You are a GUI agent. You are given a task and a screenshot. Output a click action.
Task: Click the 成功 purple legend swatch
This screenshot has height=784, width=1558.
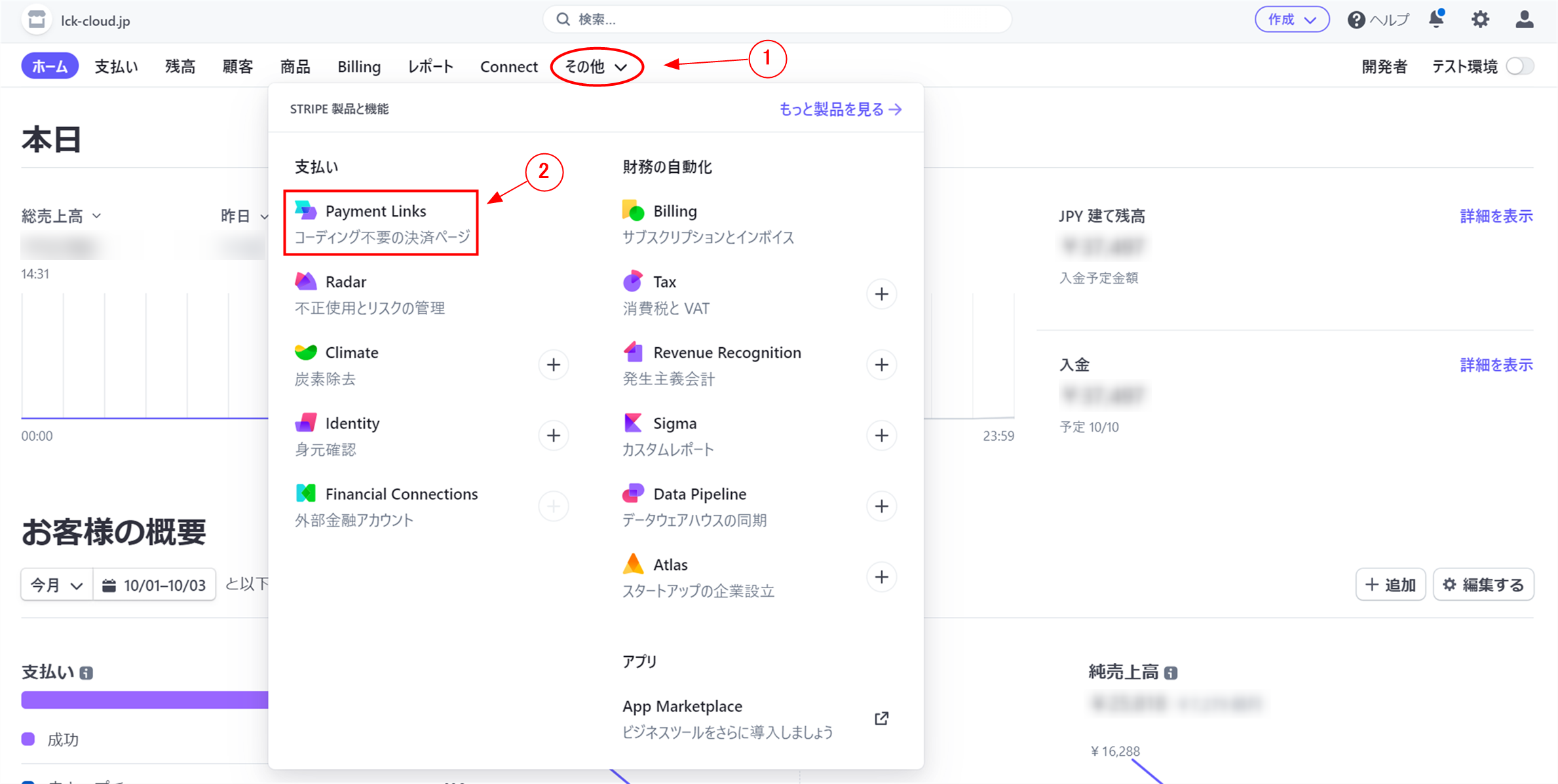(28, 739)
